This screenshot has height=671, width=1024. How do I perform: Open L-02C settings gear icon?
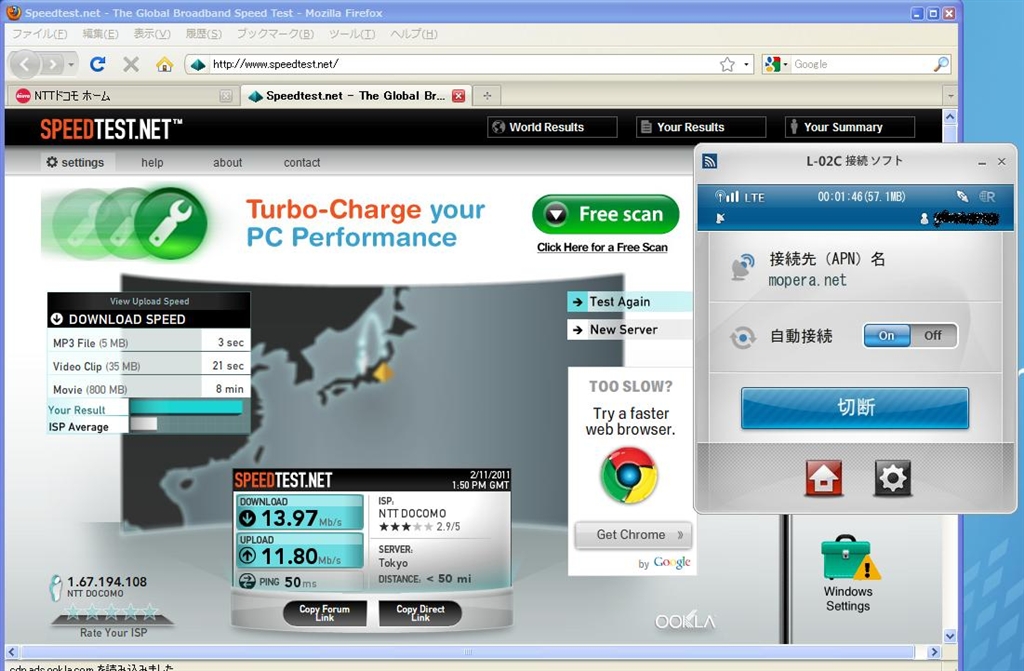pos(892,478)
